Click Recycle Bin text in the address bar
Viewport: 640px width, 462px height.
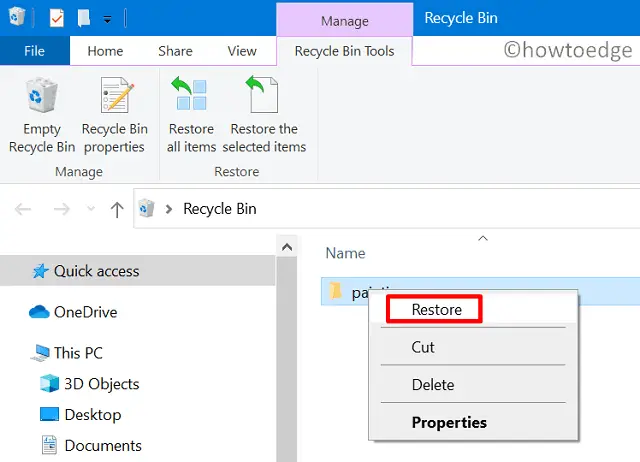pyautogui.click(x=220, y=209)
